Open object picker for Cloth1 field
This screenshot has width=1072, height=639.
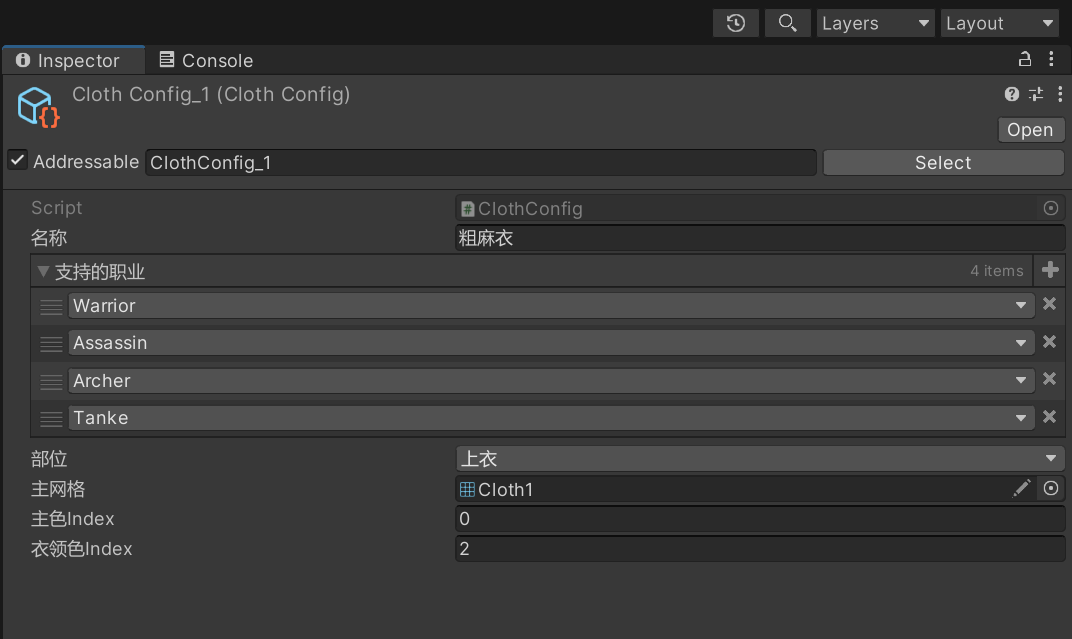[x=1050, y=488]
